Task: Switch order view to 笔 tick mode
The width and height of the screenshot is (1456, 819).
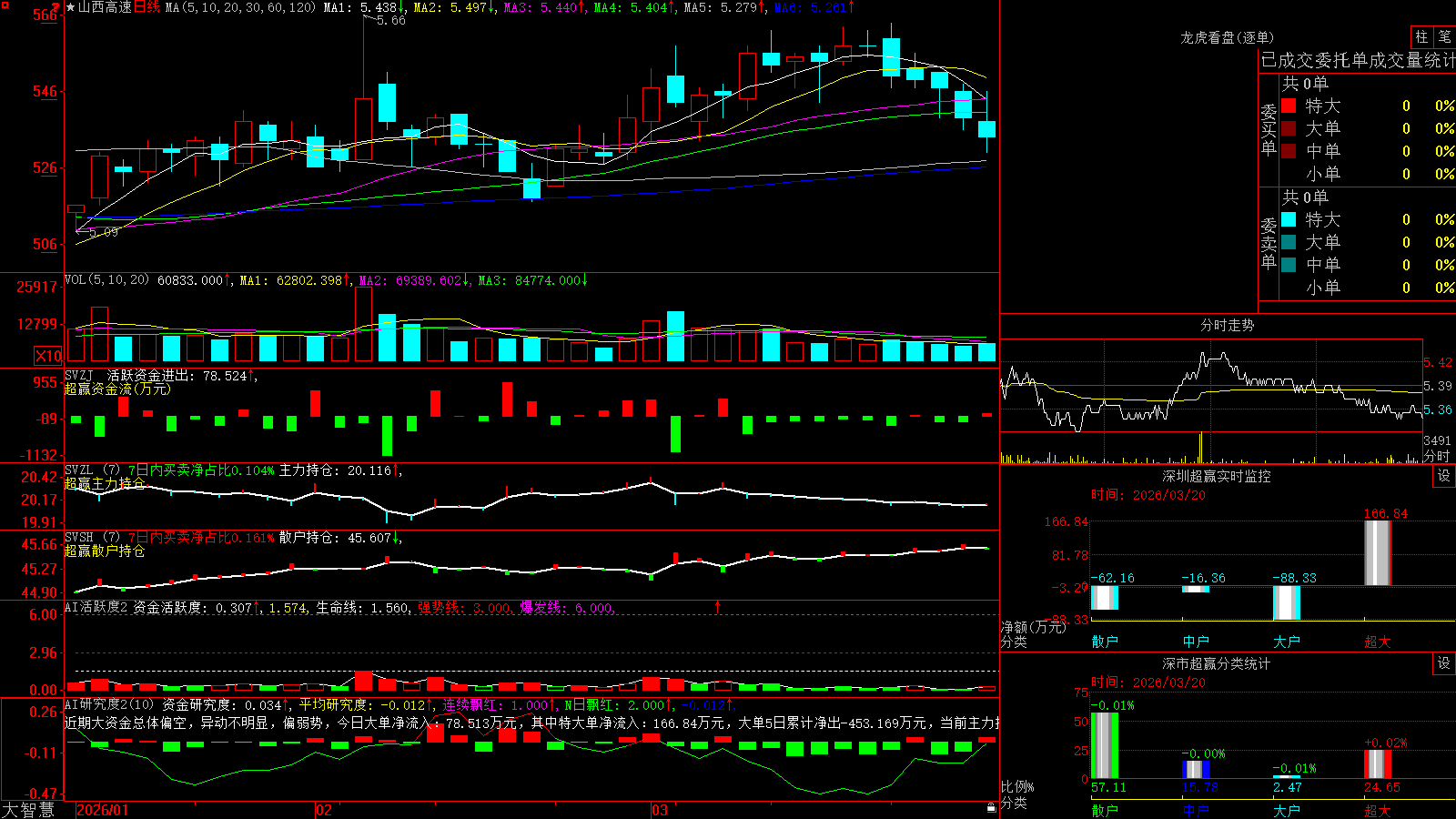Action: 1444,36
